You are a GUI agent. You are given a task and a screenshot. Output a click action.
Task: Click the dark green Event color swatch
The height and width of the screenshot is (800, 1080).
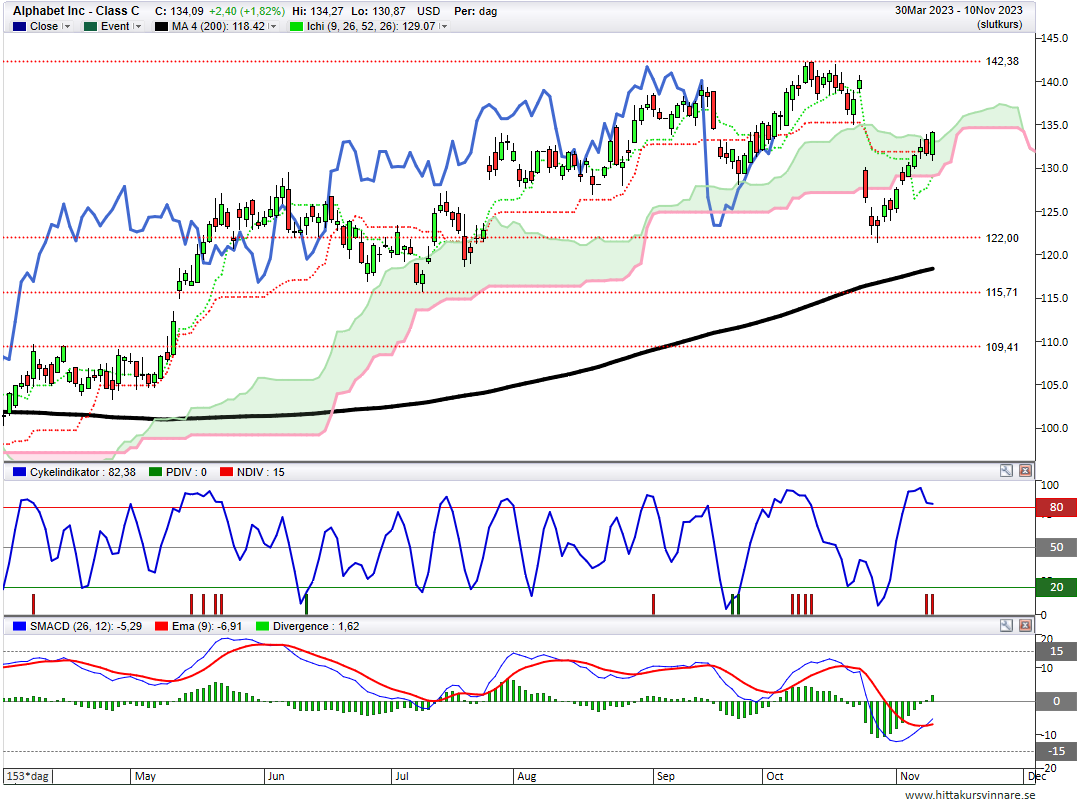[x=90, y=26]
